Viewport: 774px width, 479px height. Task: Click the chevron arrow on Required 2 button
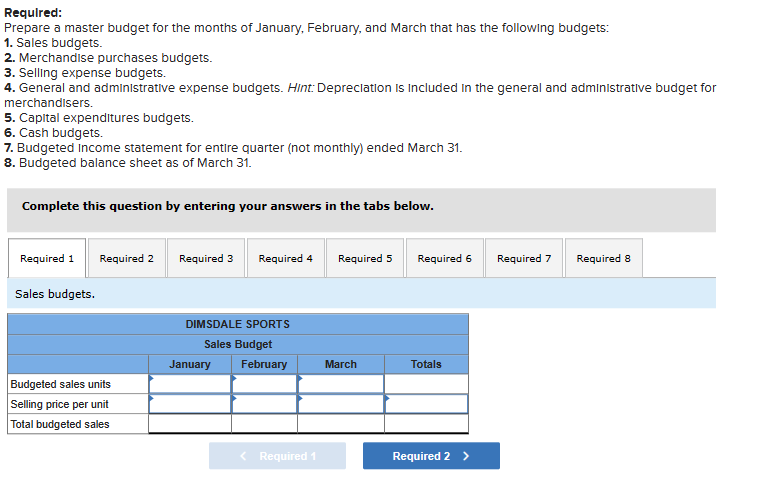tap(466, 456)
